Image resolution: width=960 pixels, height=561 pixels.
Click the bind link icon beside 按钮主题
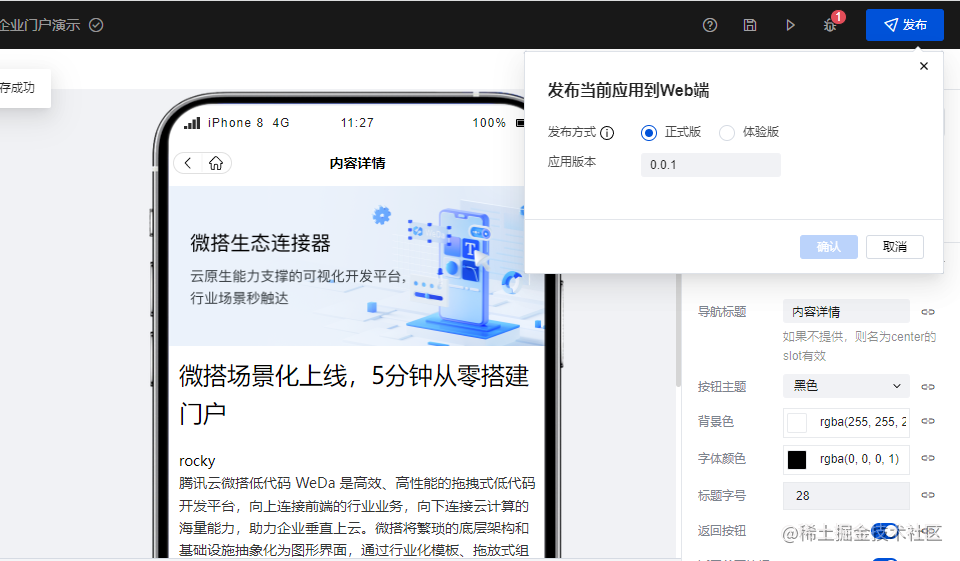[x=928, y=386]
